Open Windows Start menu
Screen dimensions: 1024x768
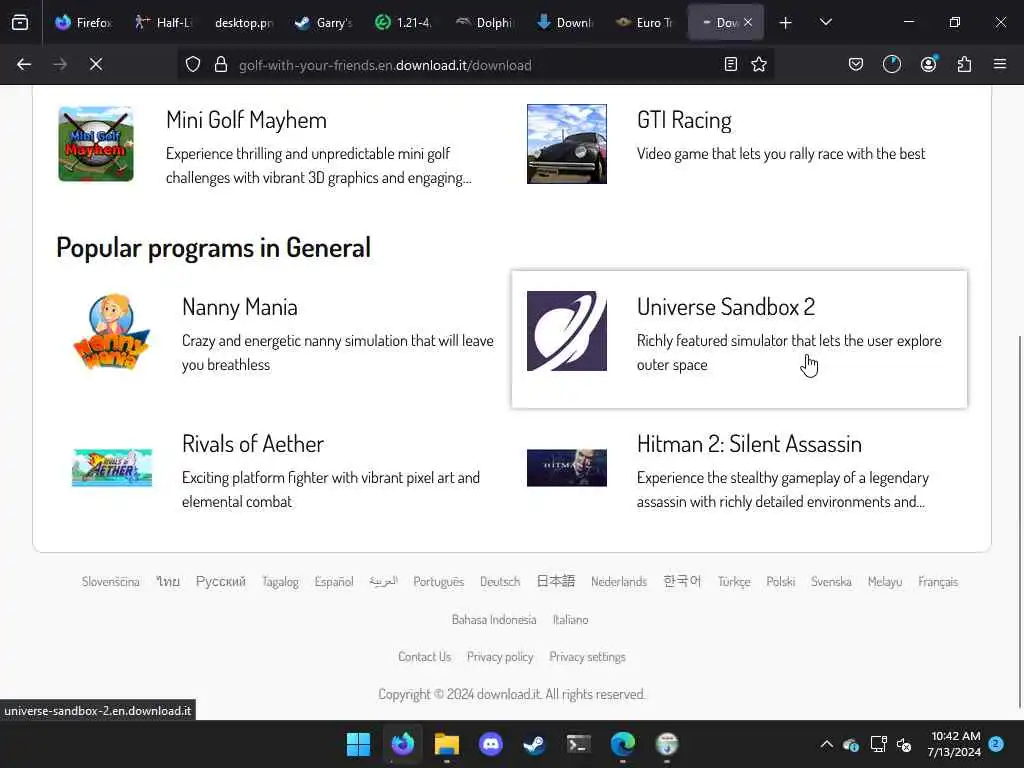coord(358,744)
